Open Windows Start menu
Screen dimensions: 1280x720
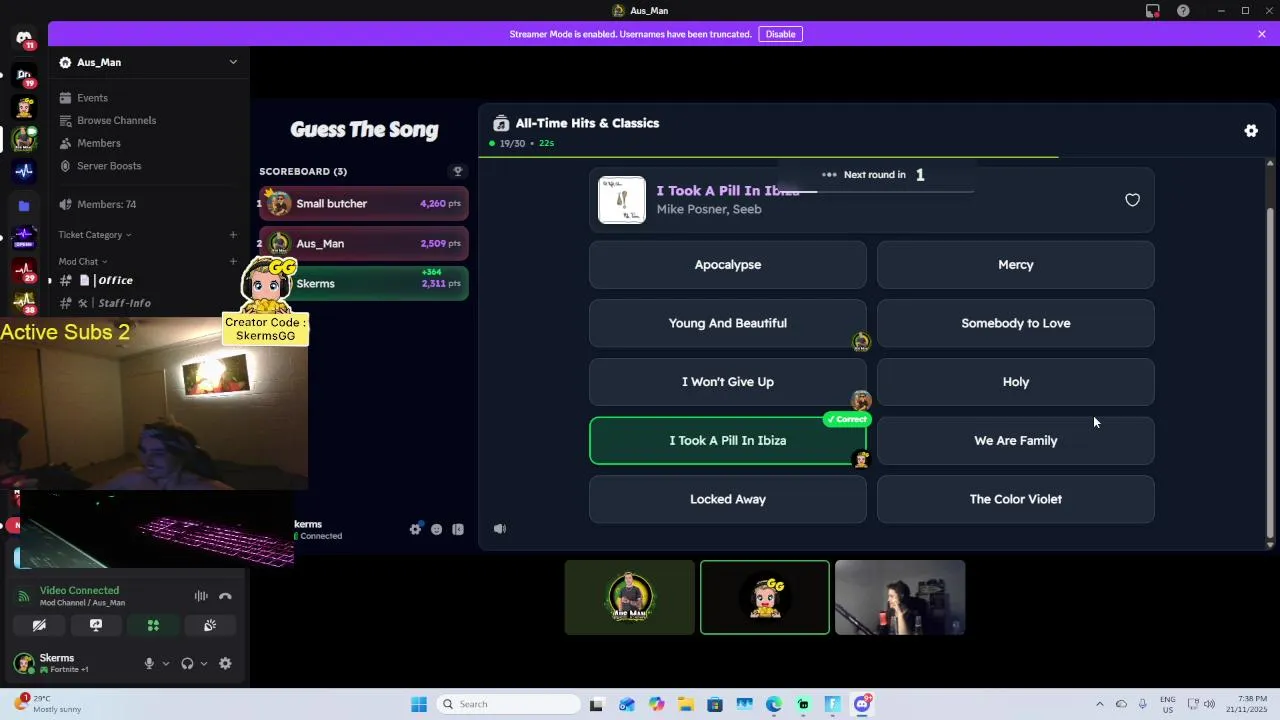419,704
